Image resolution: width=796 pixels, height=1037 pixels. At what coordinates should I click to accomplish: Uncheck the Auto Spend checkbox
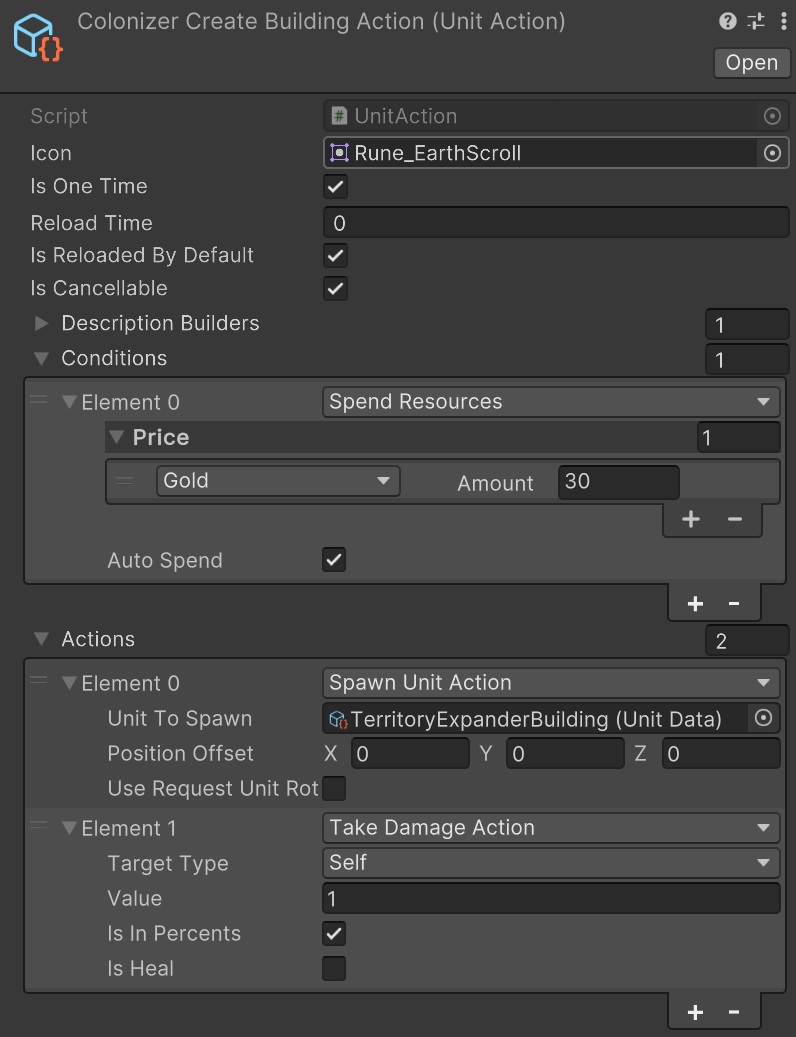[x=334, y=560]
